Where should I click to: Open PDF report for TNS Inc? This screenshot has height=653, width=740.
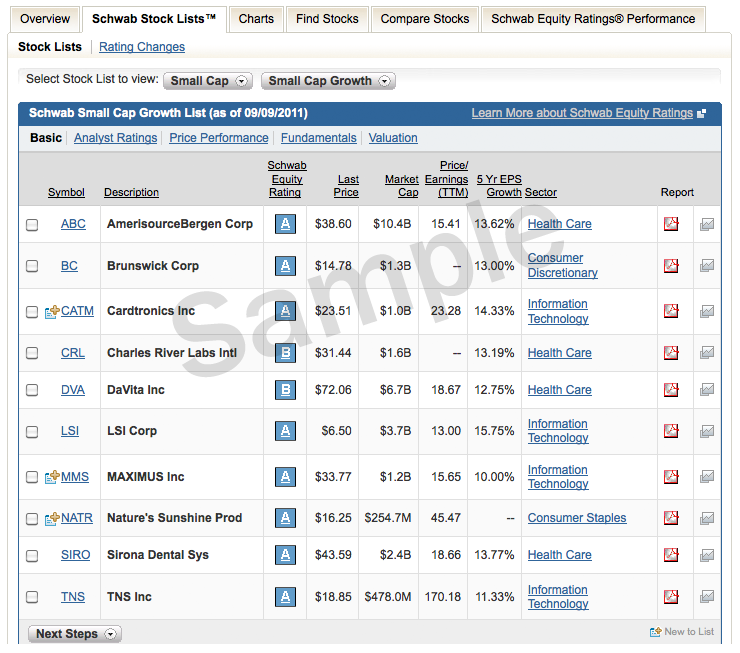pyautogui.click(x=671, y=596)
